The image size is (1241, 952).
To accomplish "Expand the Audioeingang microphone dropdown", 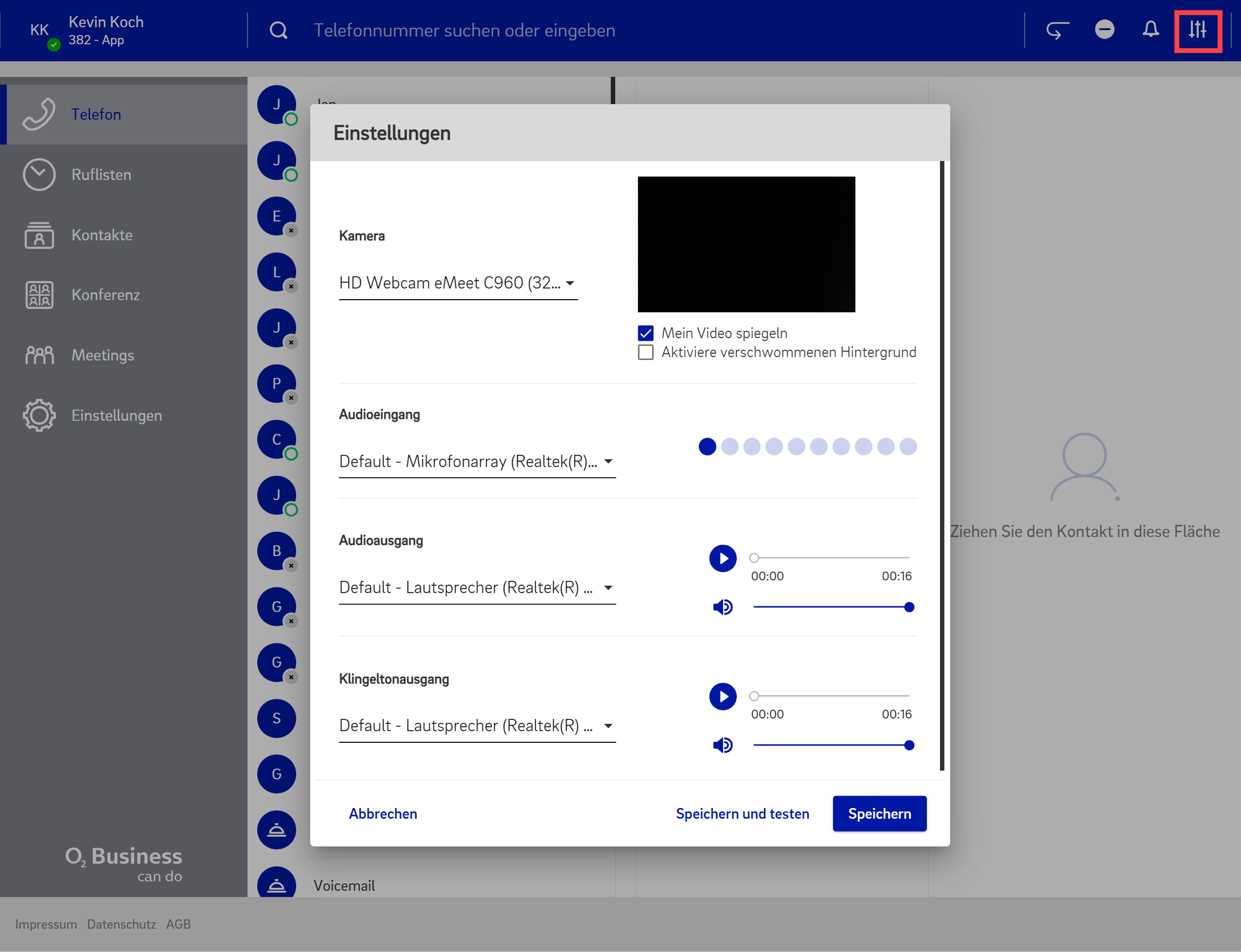I will point(477,462).
